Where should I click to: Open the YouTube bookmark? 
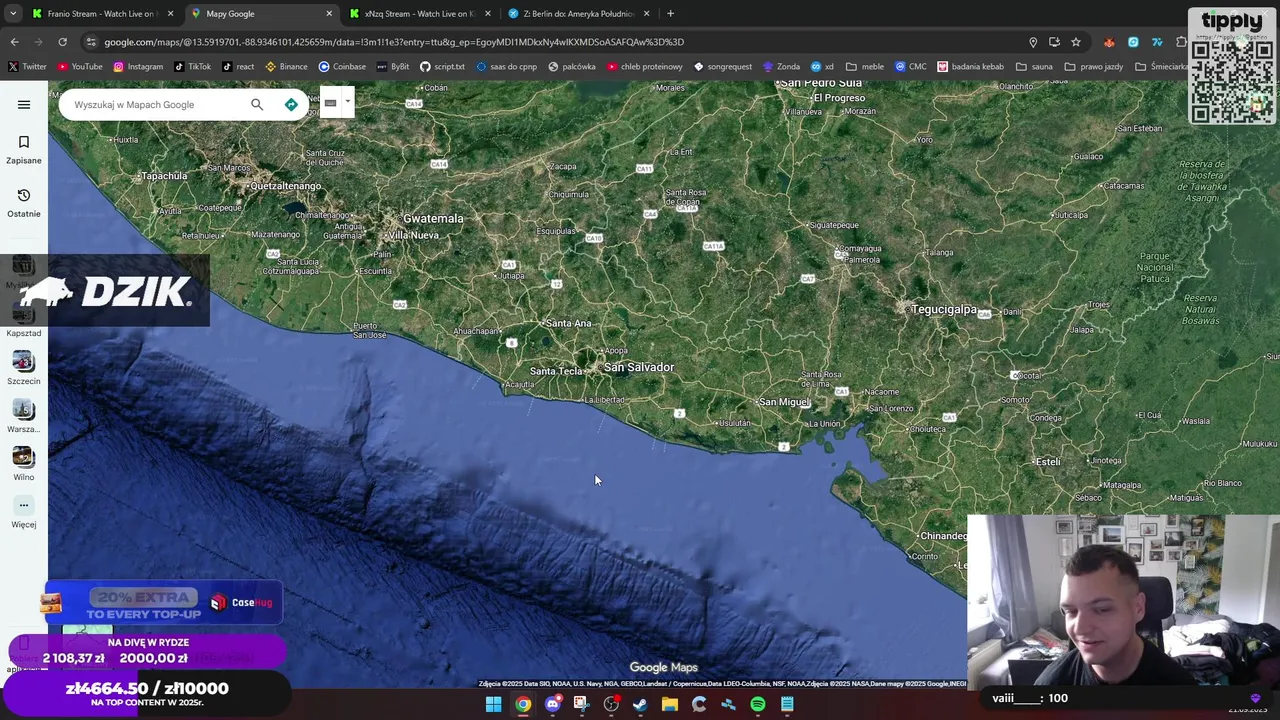coord(80,66)
